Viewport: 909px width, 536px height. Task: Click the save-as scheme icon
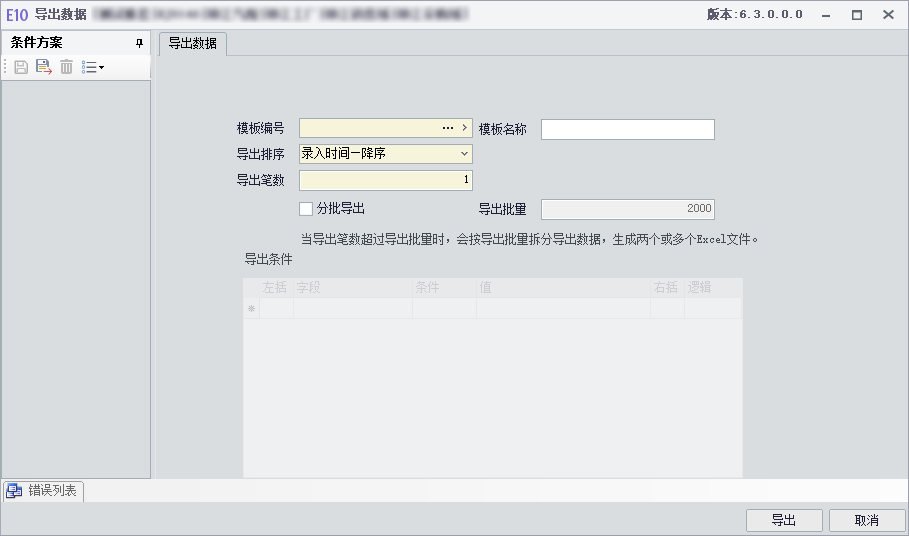(x=43, y=67)
